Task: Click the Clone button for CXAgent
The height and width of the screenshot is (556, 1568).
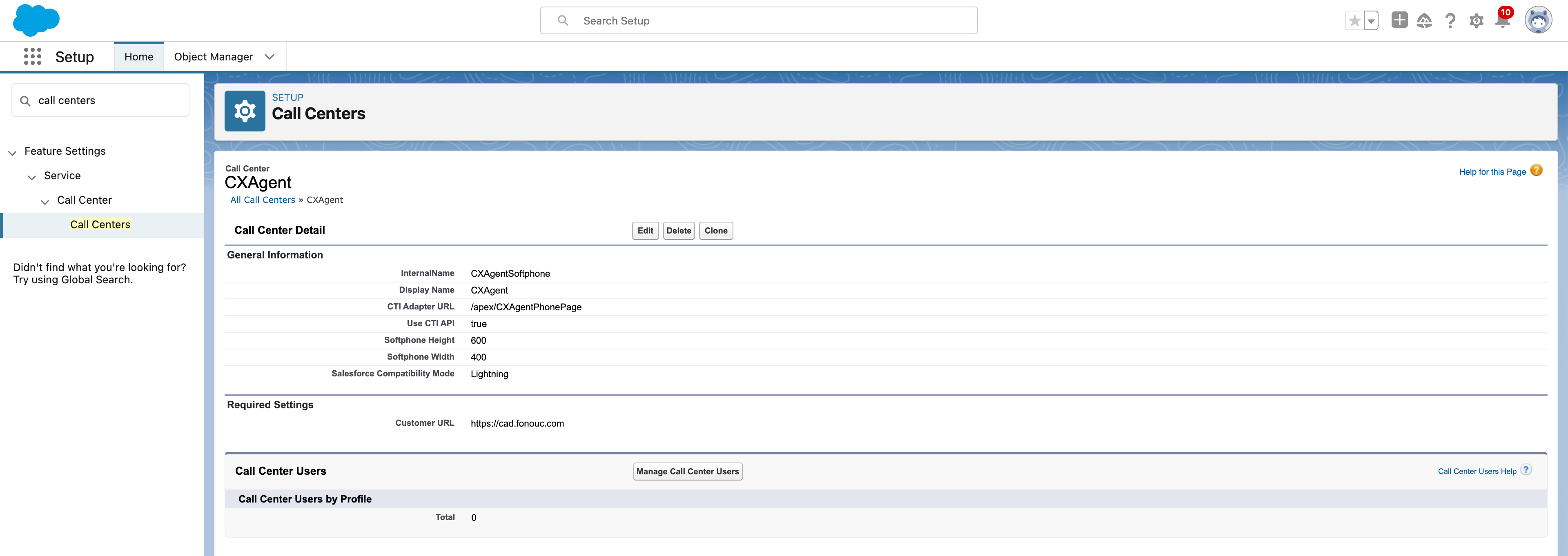Action: [716, 231]
